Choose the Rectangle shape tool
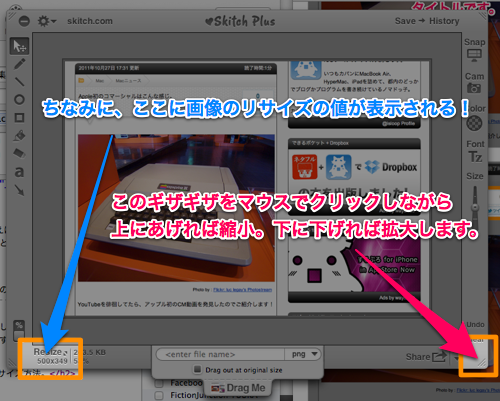The width and height of the screenshot is (500, 401). [19, 118]
